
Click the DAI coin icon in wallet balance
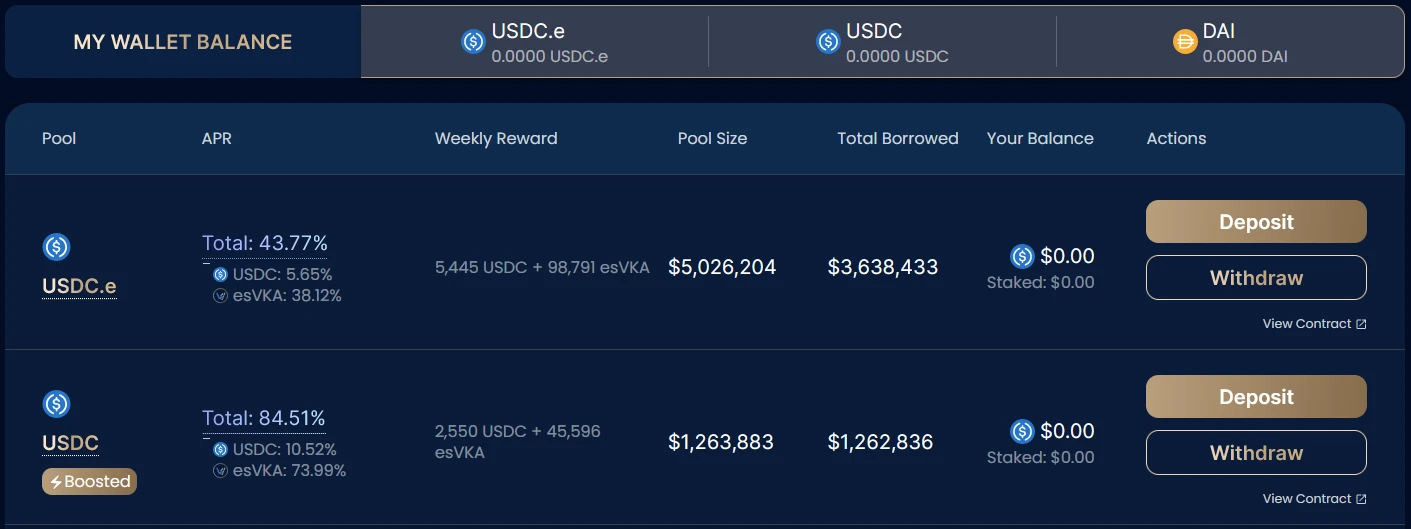pos(1185,42)
